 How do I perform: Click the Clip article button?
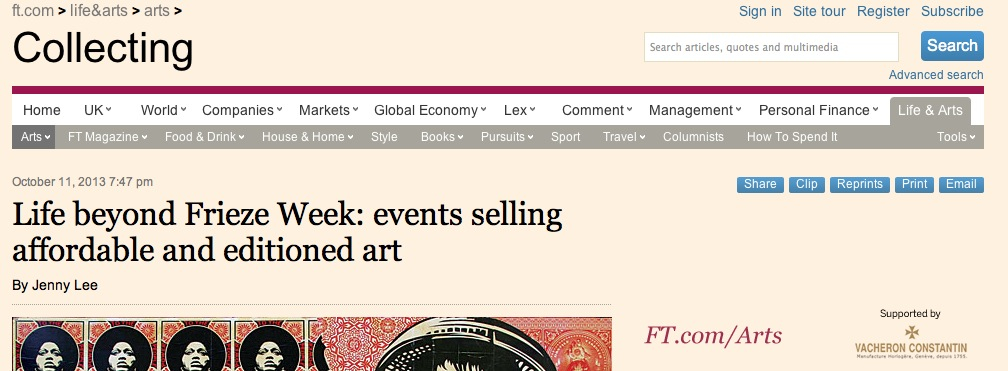(x=806, y=185)
